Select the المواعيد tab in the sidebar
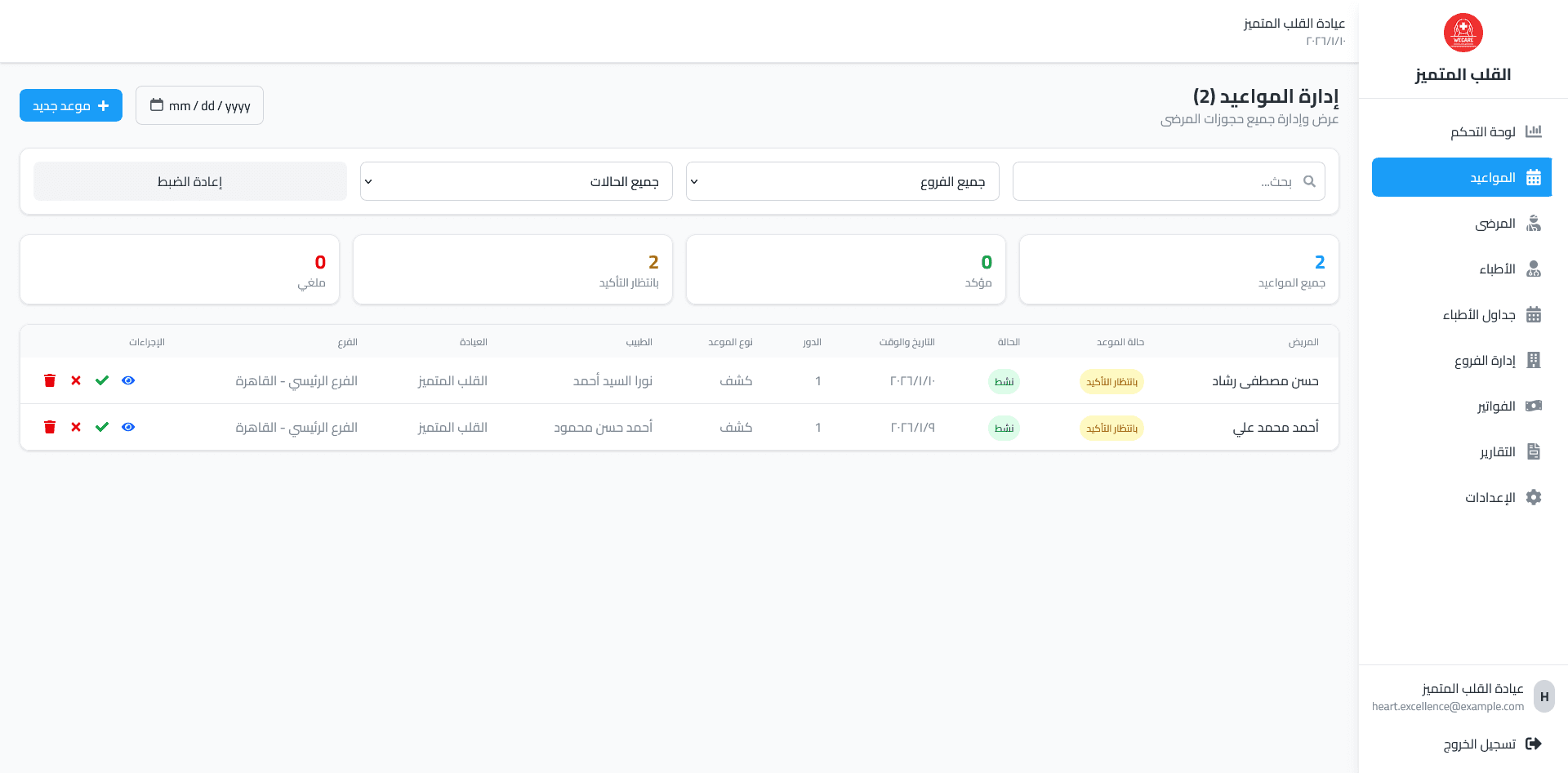Screen dimensions: 1568x773 (1461, 177)
